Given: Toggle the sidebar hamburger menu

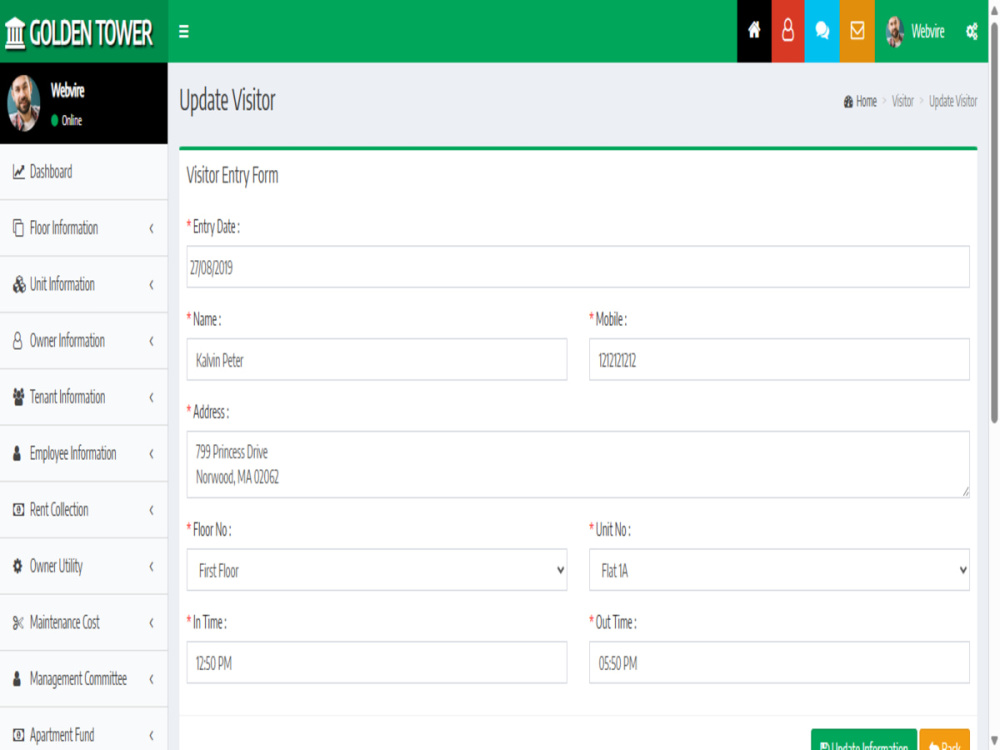Looking at the screenshot, I should click(x=184, y=31).
